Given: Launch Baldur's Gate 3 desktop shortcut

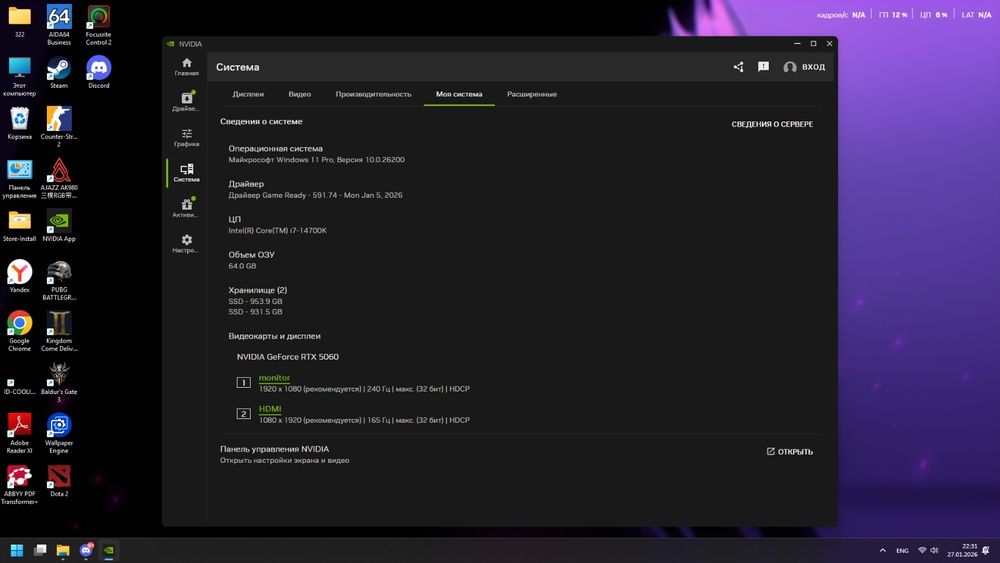Looking at the screenshot, I should click(59, 382).
